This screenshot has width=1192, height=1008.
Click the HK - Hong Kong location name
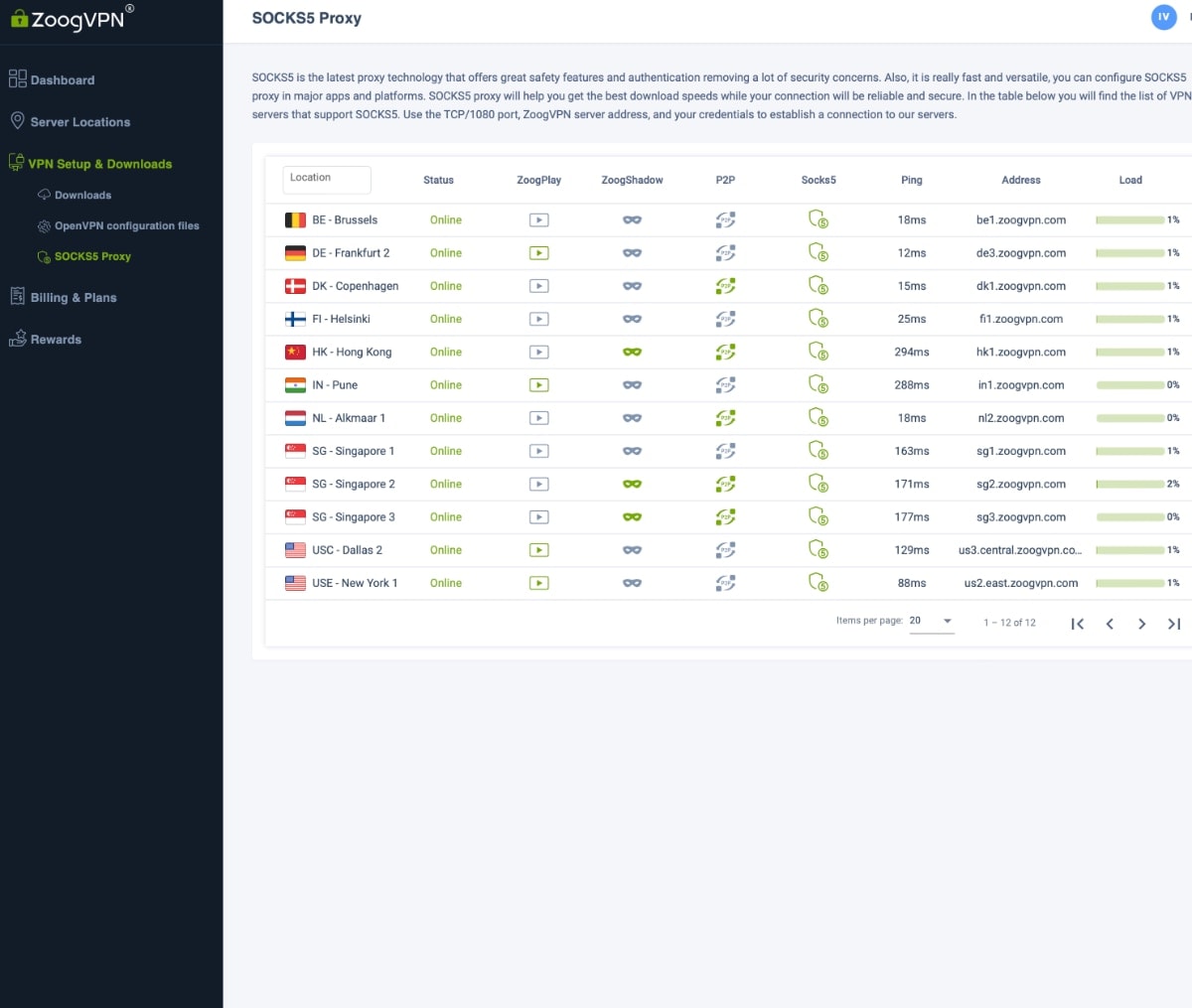tap(352, 353)
